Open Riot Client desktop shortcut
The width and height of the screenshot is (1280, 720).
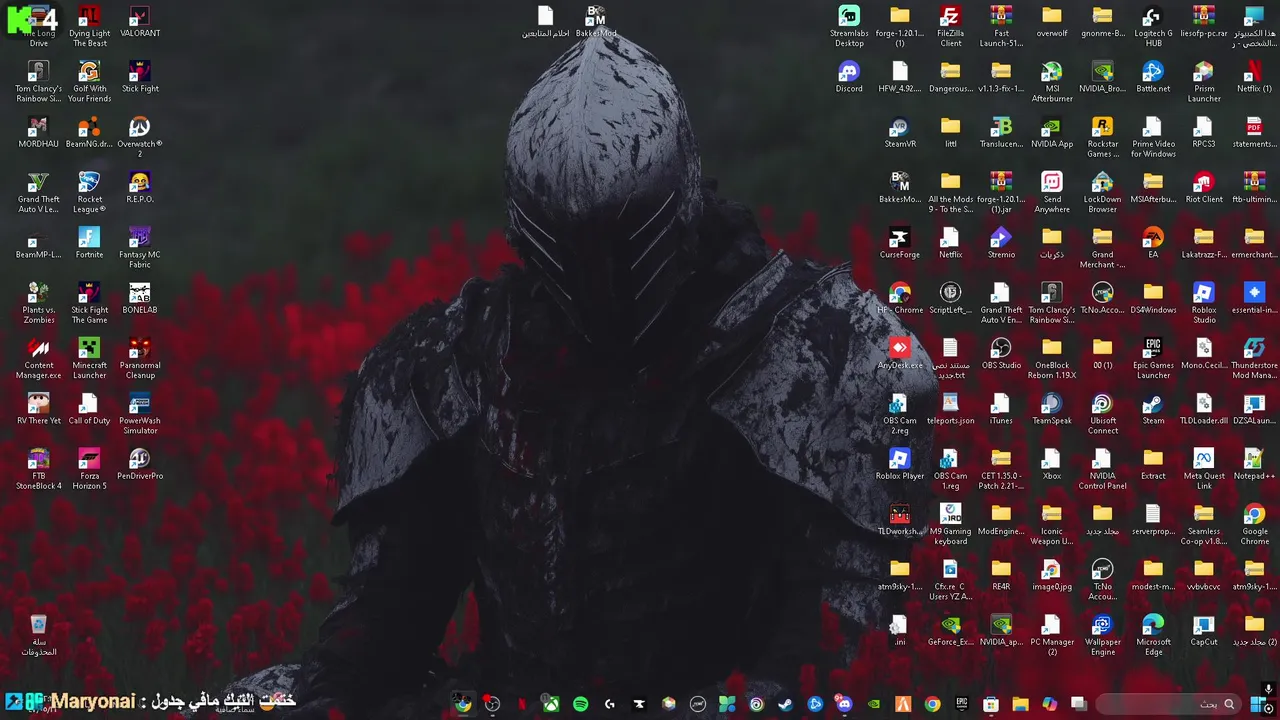click(1204, 187)
